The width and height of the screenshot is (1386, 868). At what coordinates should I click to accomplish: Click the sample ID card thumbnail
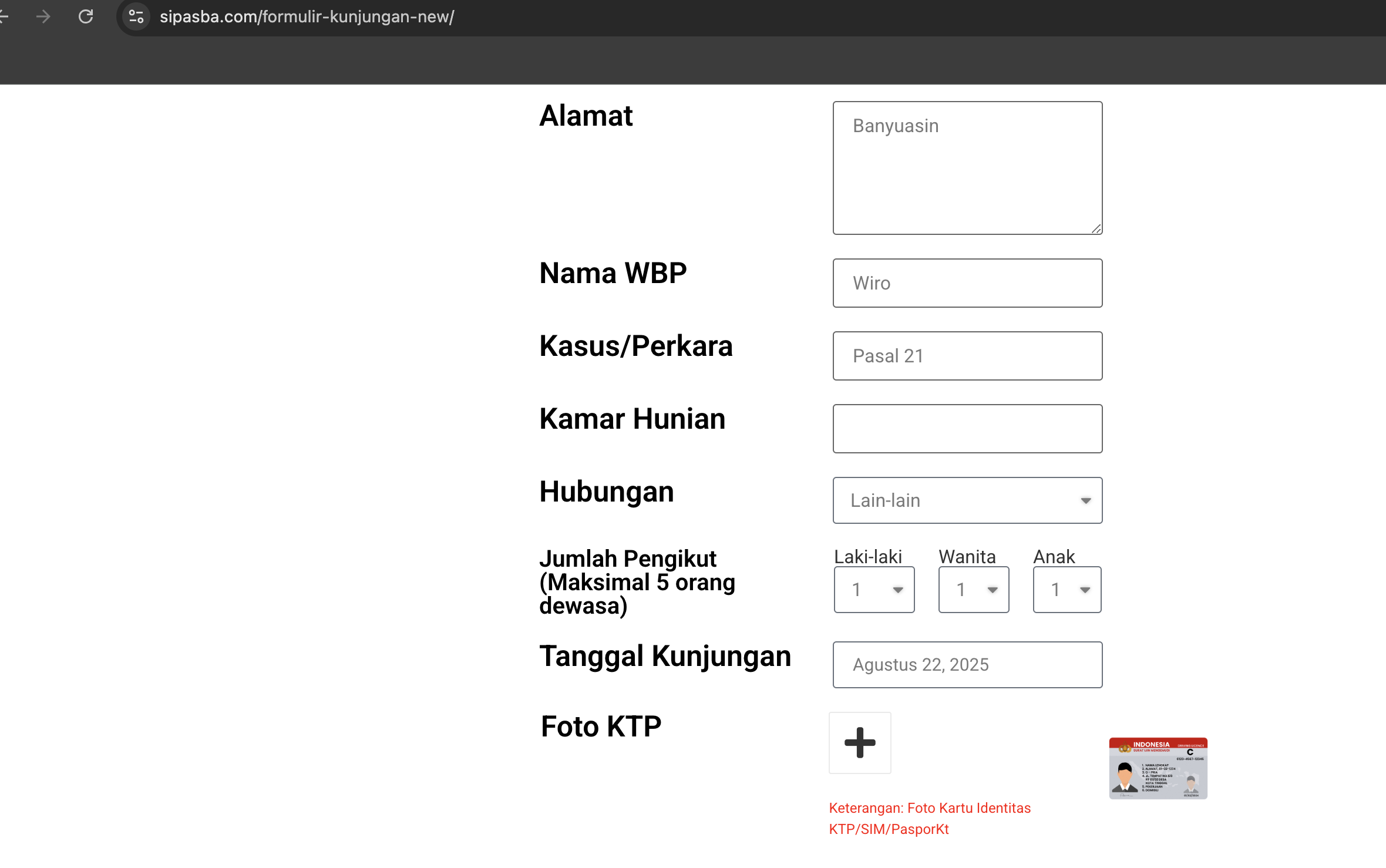point(1158,768)
